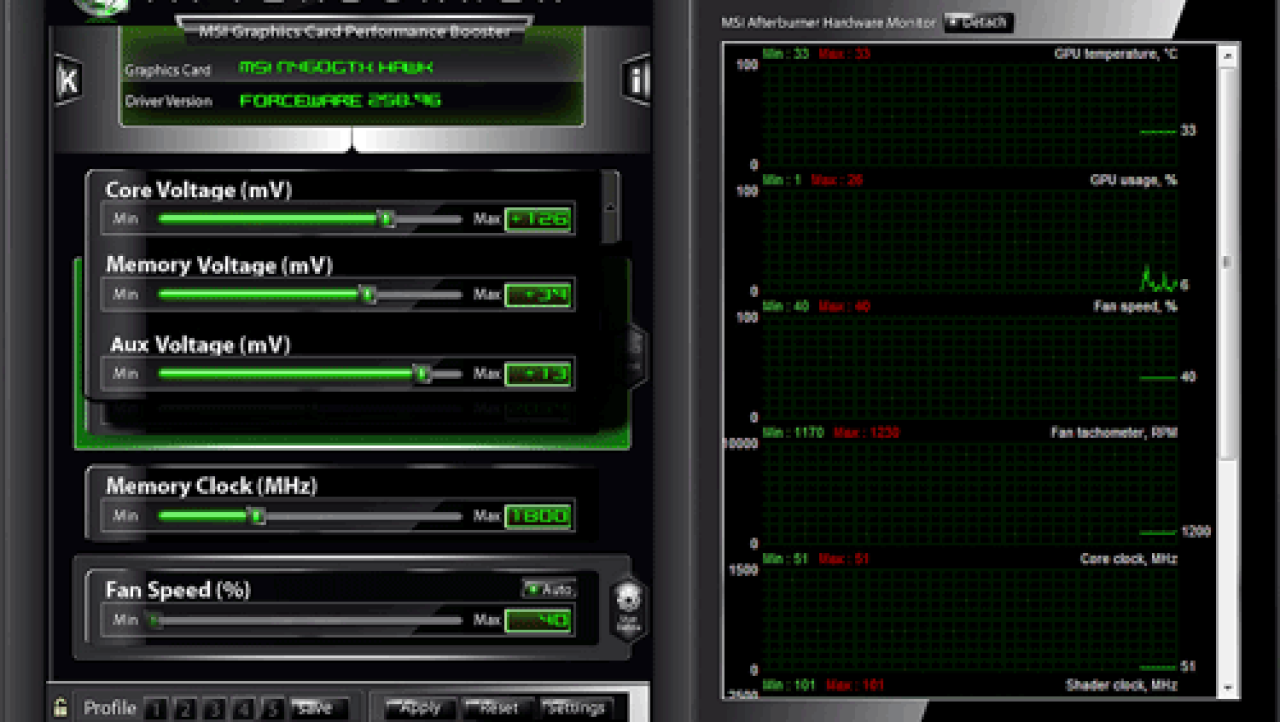Image resolution: width=1280 pixels, height=722 pixels.
Task: Toggle Auto fan speed button
Action: 548,589
